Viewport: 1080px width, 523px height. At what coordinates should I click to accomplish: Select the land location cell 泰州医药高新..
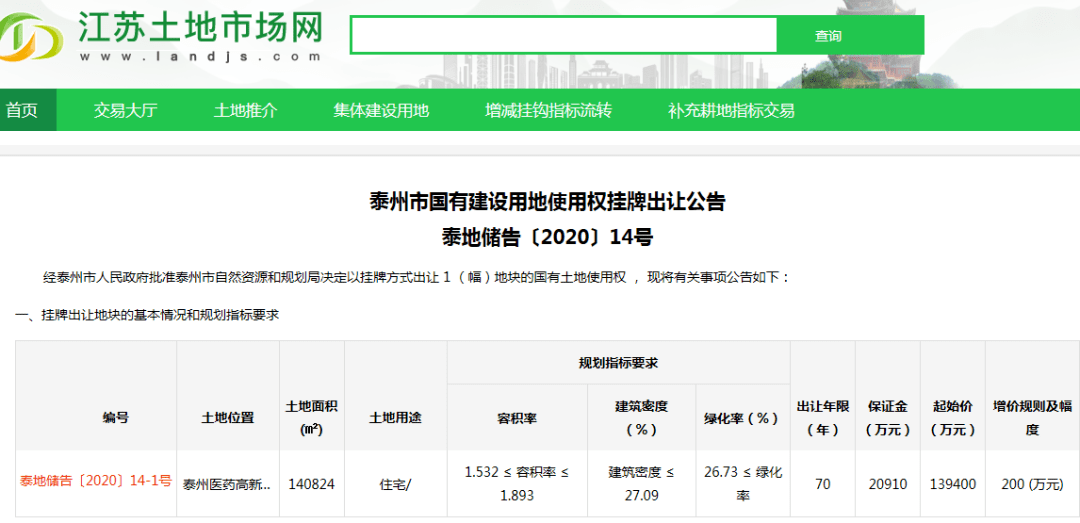tap(227, 484)
